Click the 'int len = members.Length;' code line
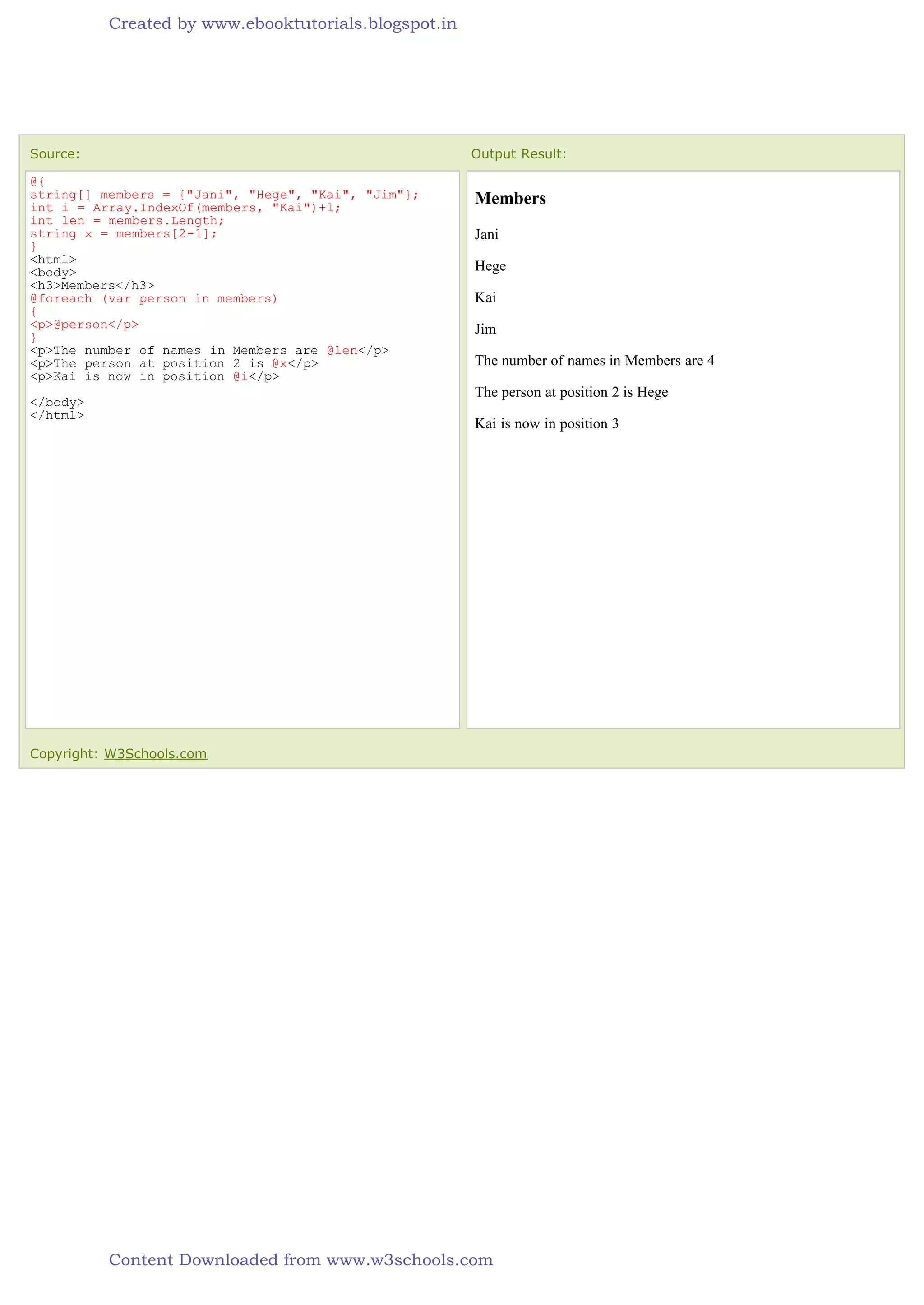Viewport: 924px width, 1305px height. [x=127, y=221]
